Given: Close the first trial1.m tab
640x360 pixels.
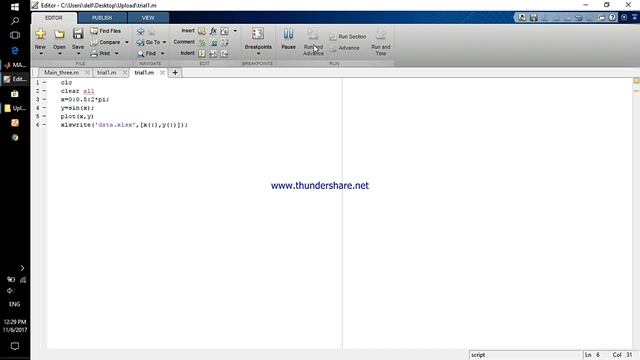Looking at the screenshot, I should (x=125, y=73).
